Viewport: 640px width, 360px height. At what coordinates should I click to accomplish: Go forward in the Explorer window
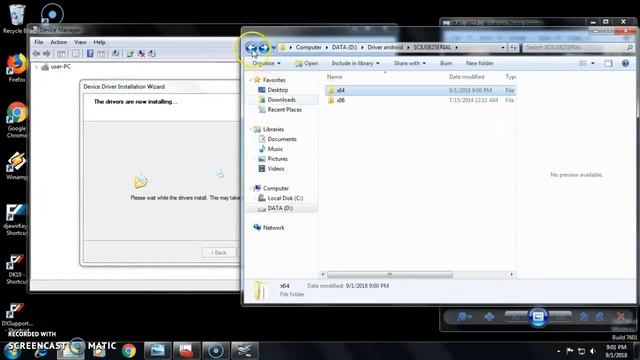click(264, 48)
